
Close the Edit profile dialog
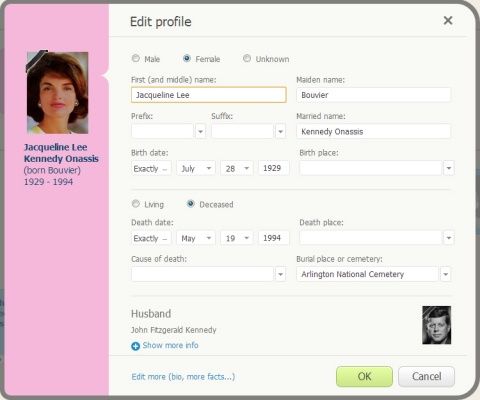[448, 21]
